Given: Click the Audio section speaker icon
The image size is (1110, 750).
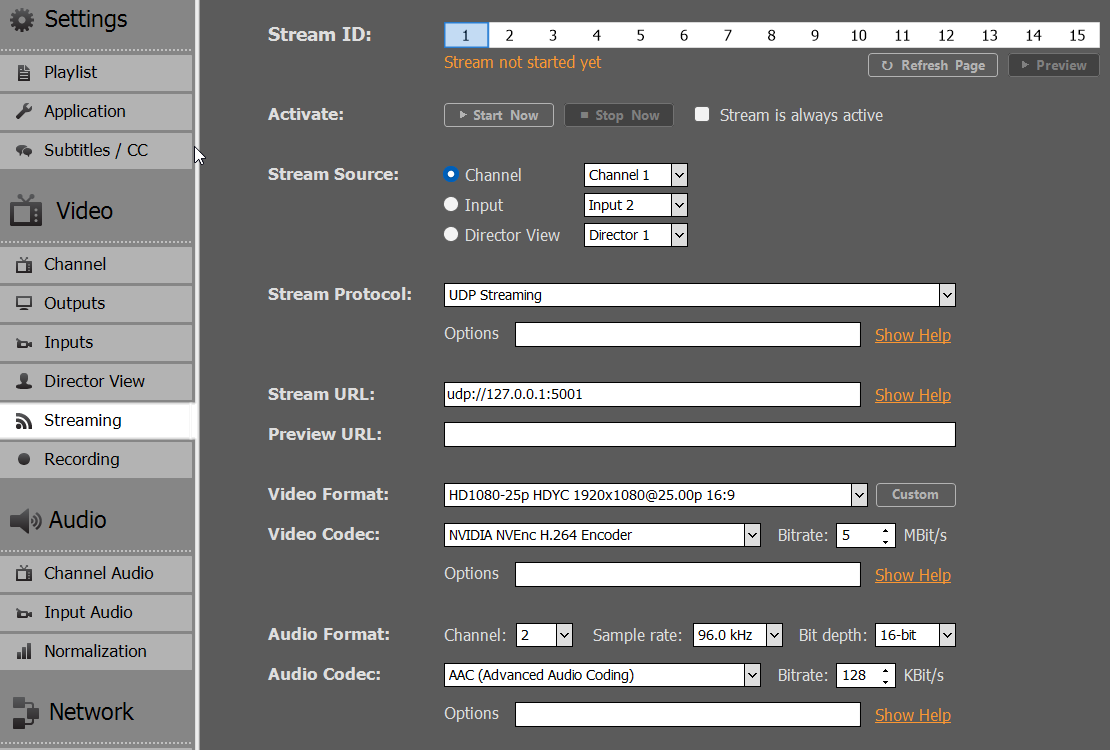Looking at the screenshot, I should 25,521.
